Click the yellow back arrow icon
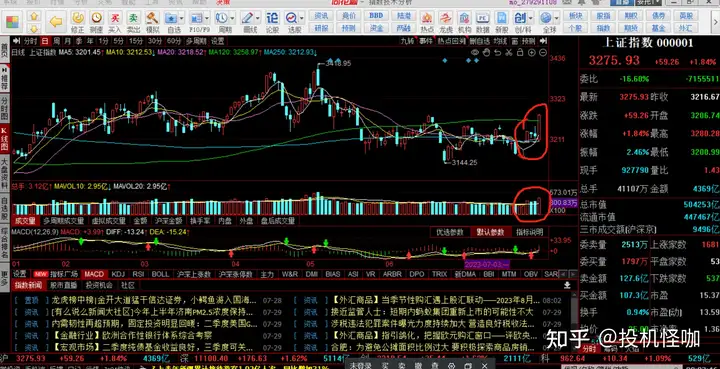 (56, 21)
